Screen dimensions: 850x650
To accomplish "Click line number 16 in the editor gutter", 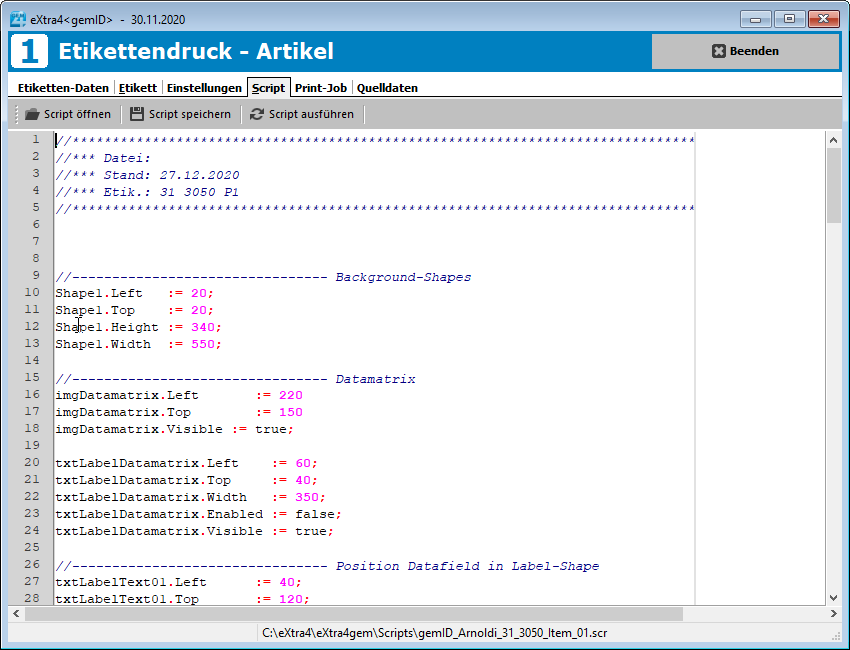I will [32, 394].
